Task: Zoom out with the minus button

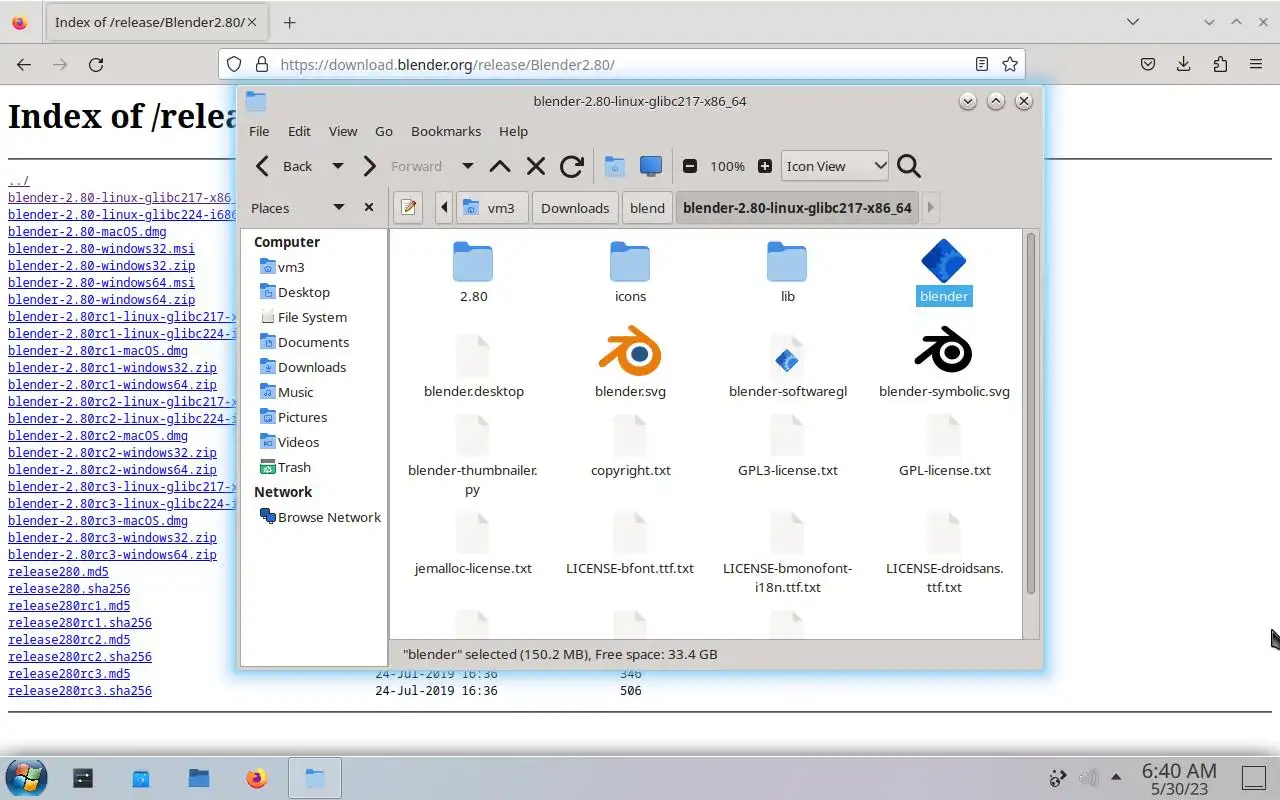Action: pos(690,166)
